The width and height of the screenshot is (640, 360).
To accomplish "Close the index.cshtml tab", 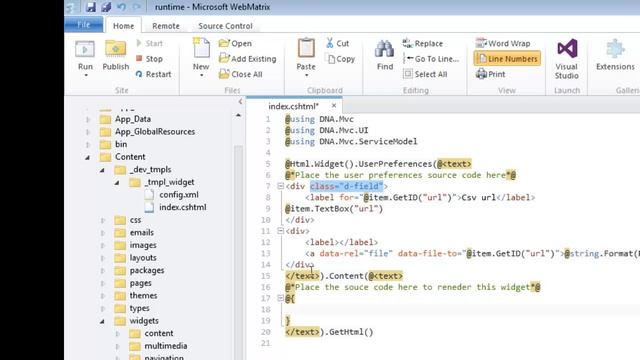I will coord(334,106).
